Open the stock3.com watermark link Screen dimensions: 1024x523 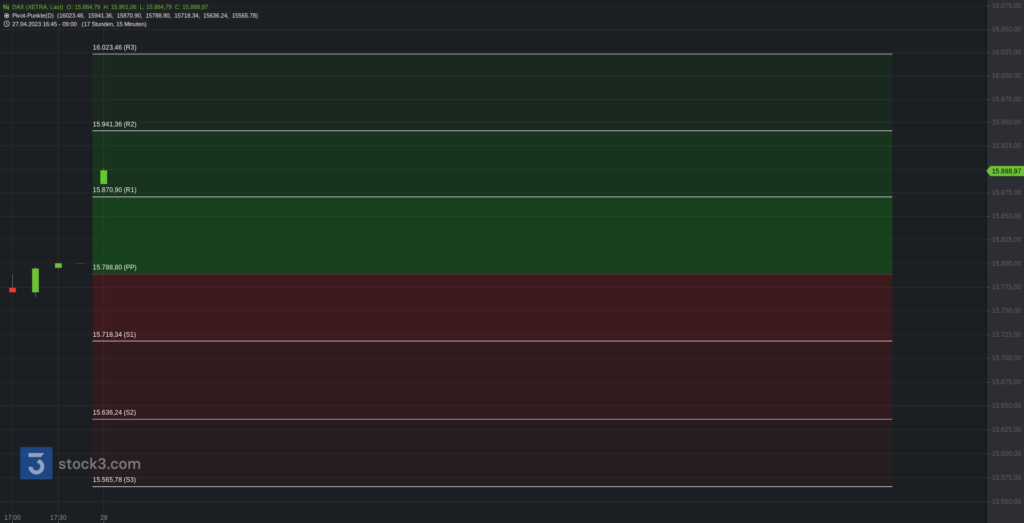(x=99, y=464)
